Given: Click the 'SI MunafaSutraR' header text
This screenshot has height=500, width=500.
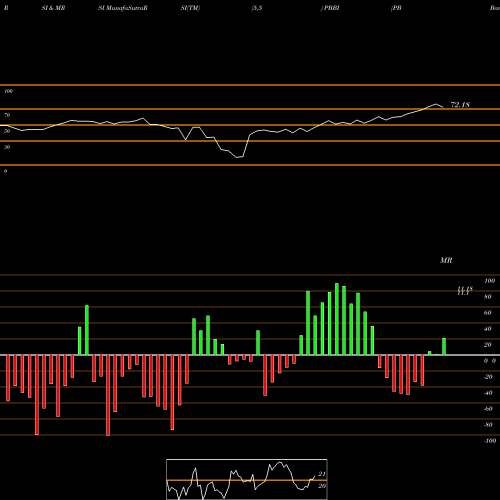Looking at the screenshot, I should (x=123, y=8).
